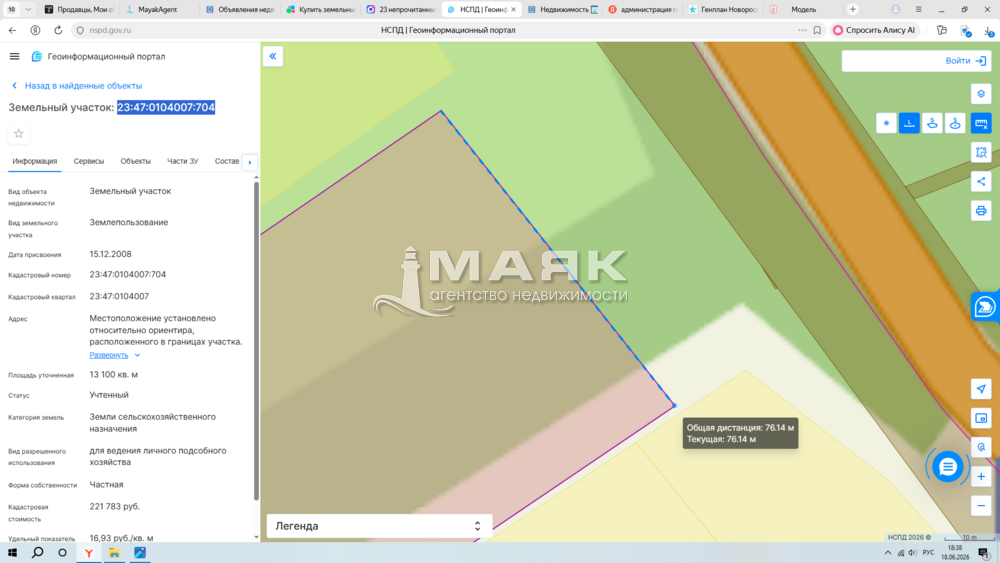Viewport: 1000px width, 563px height.
Task: Click the area value 13 100 кв. м
Action: [114, 374]
